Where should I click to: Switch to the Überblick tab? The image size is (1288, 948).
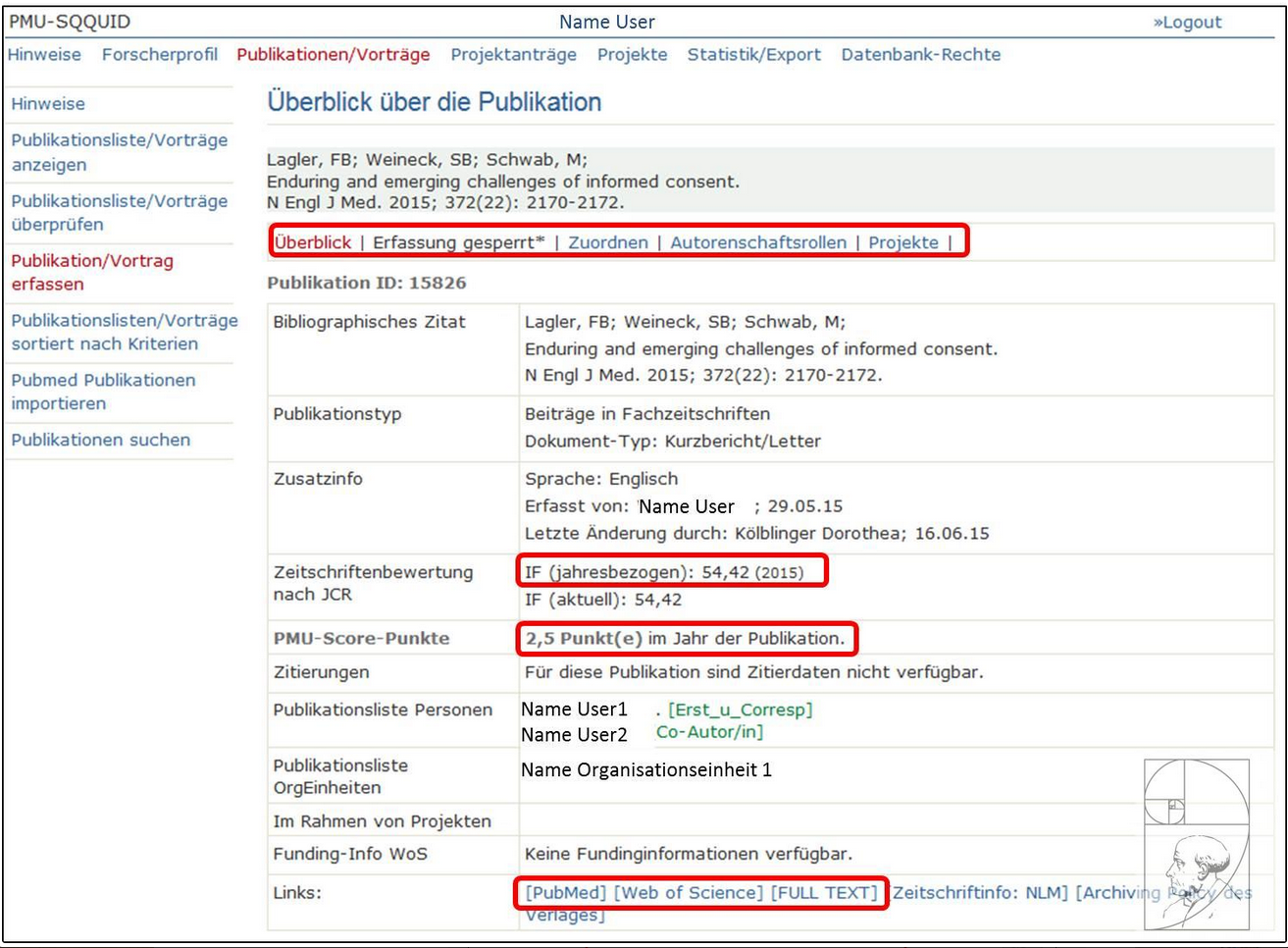click(313, 242)
